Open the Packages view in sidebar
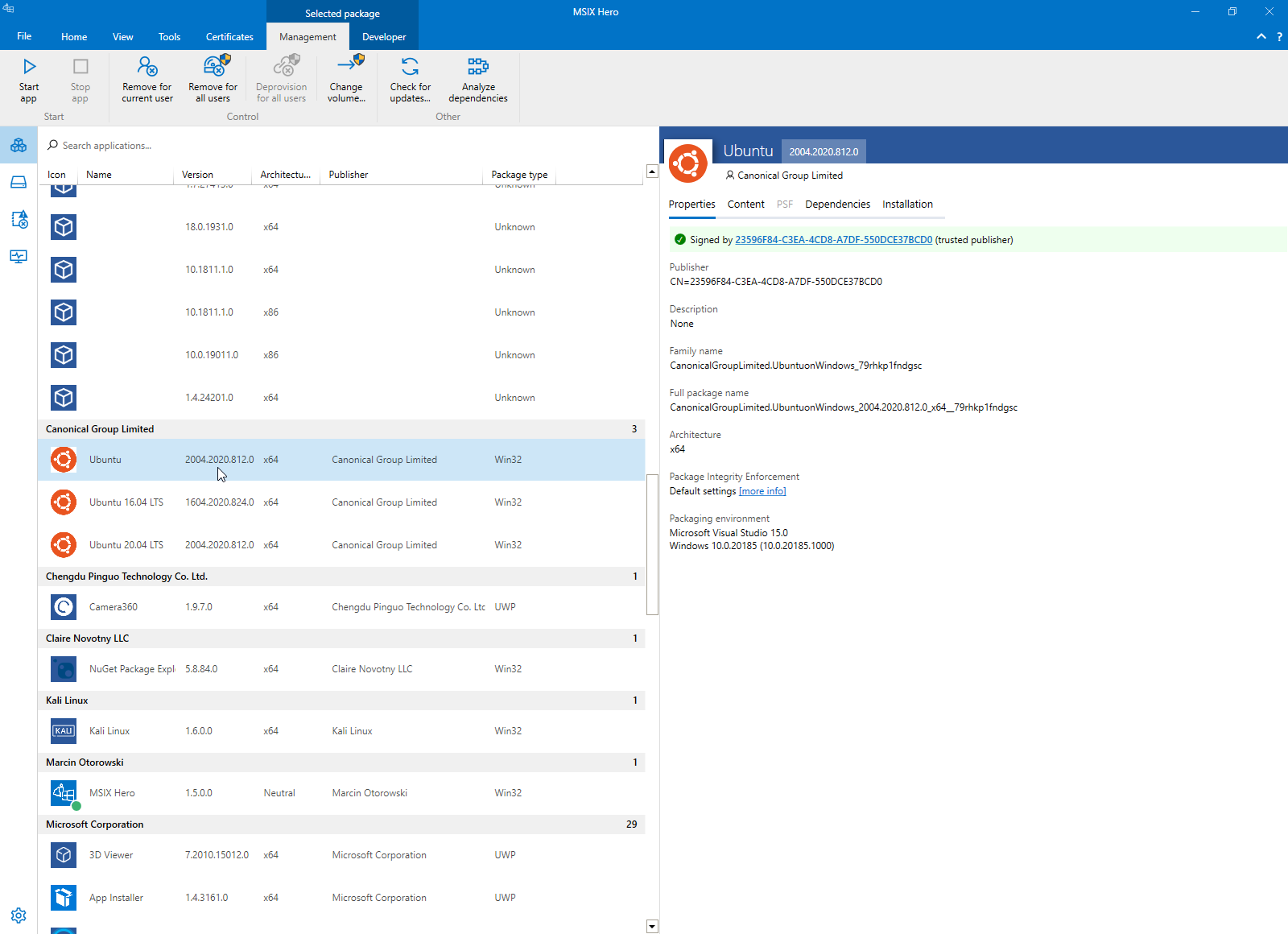Image resolution: width=1288 pixels, height=934 pixels. 19,146
